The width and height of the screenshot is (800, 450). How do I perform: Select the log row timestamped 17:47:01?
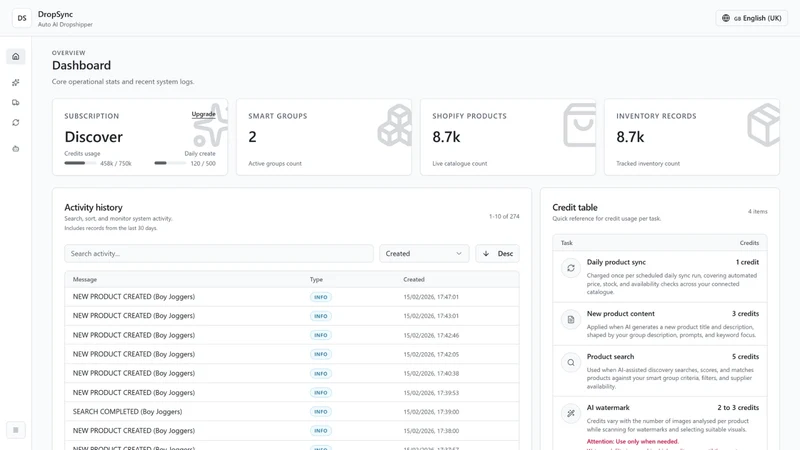tap(292, 297)
